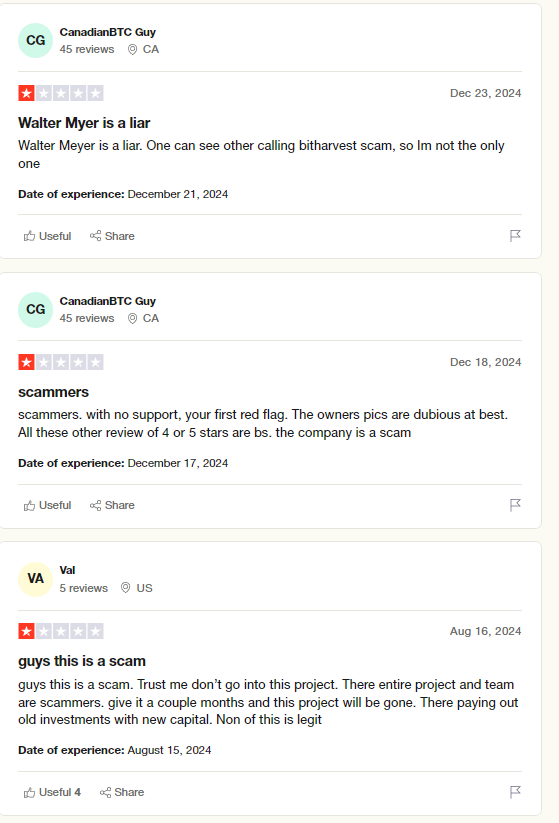Share Val's Aug 16, 2024 review

click(x=122, y=792)
